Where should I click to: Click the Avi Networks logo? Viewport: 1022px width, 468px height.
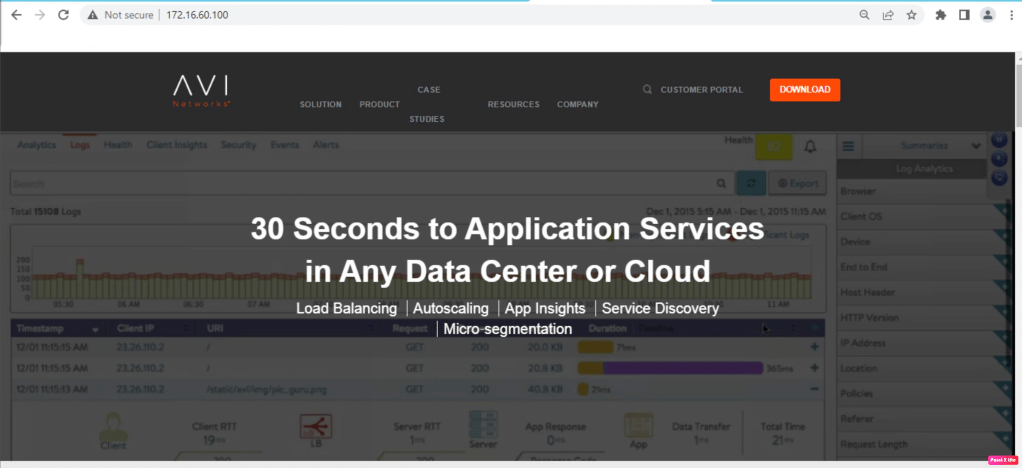pos(202,89)
